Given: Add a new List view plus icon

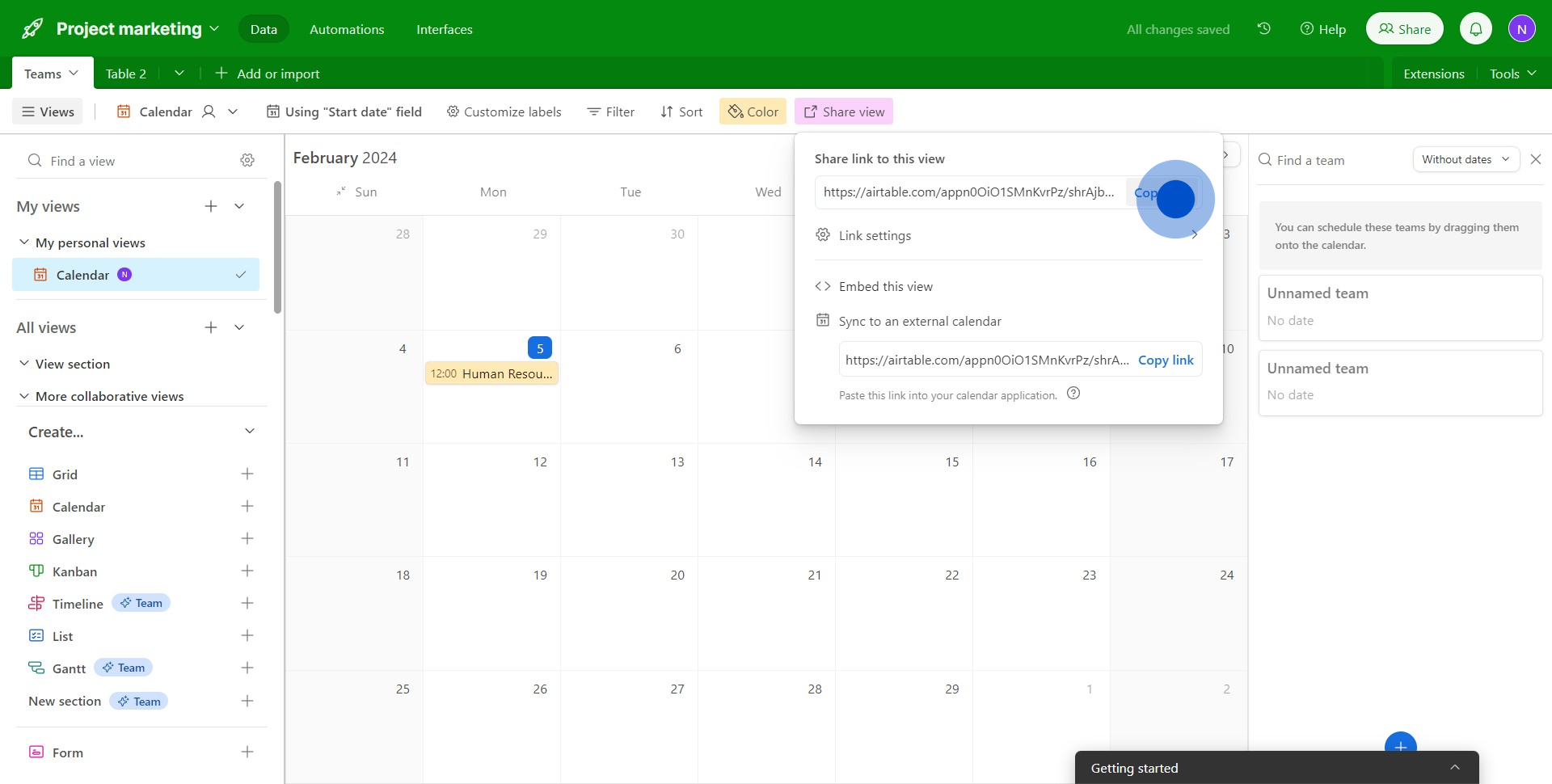Looking at the screenshot, I should tap(247, 635).
